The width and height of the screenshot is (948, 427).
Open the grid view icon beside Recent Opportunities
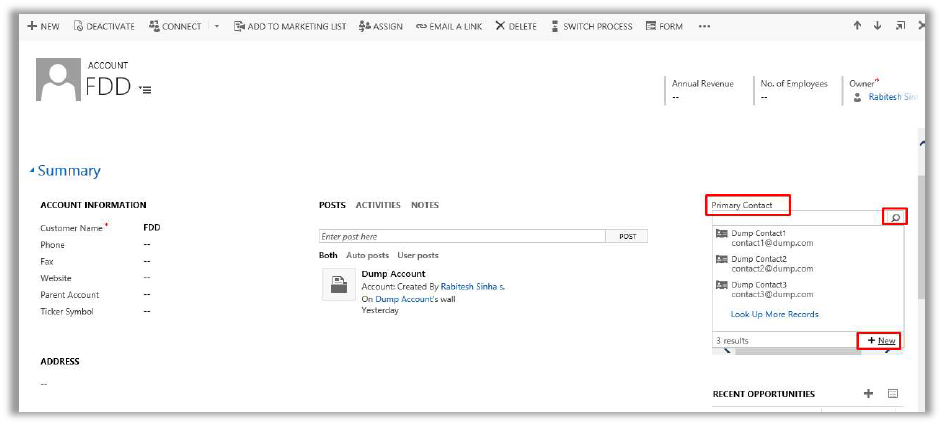coord(893,394)
